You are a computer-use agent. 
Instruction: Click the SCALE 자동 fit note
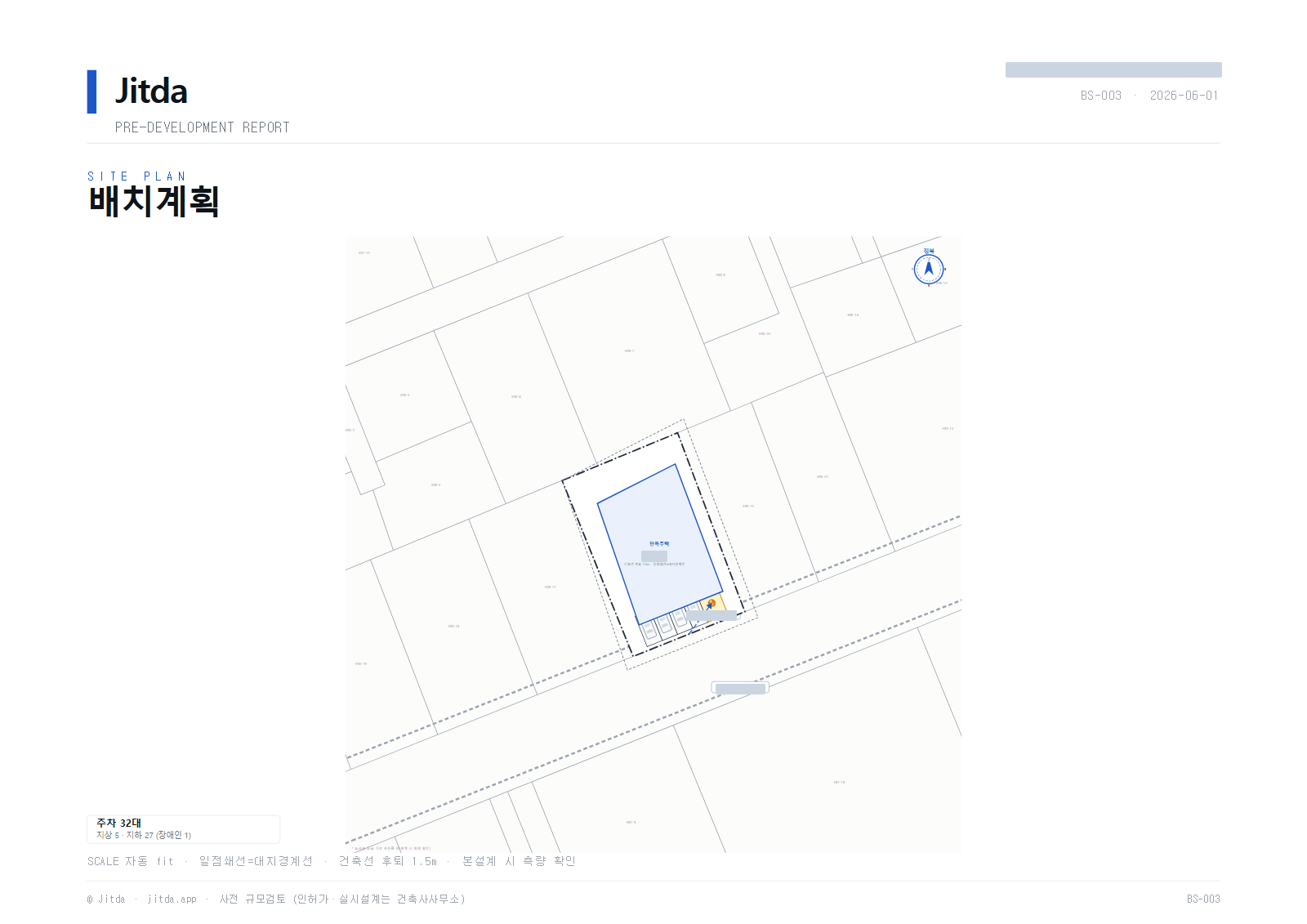[131, 861]
